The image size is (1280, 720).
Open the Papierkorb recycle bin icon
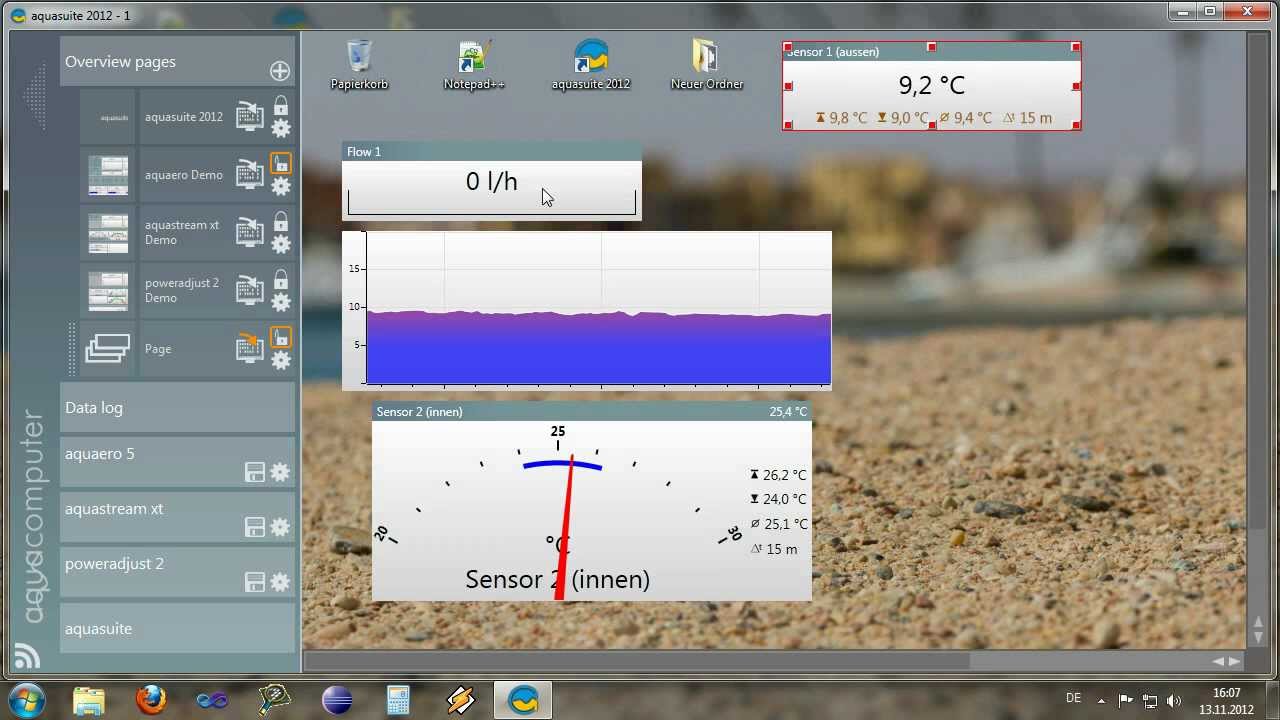click(359, 65)
